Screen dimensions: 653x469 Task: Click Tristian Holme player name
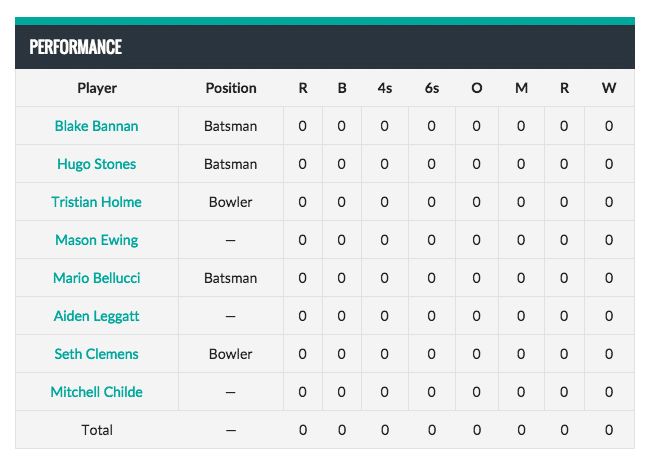(96, 202)
